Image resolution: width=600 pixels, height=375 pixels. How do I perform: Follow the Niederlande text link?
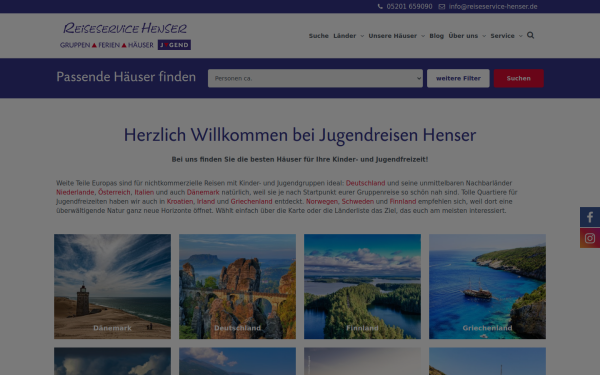pos(75,192)
